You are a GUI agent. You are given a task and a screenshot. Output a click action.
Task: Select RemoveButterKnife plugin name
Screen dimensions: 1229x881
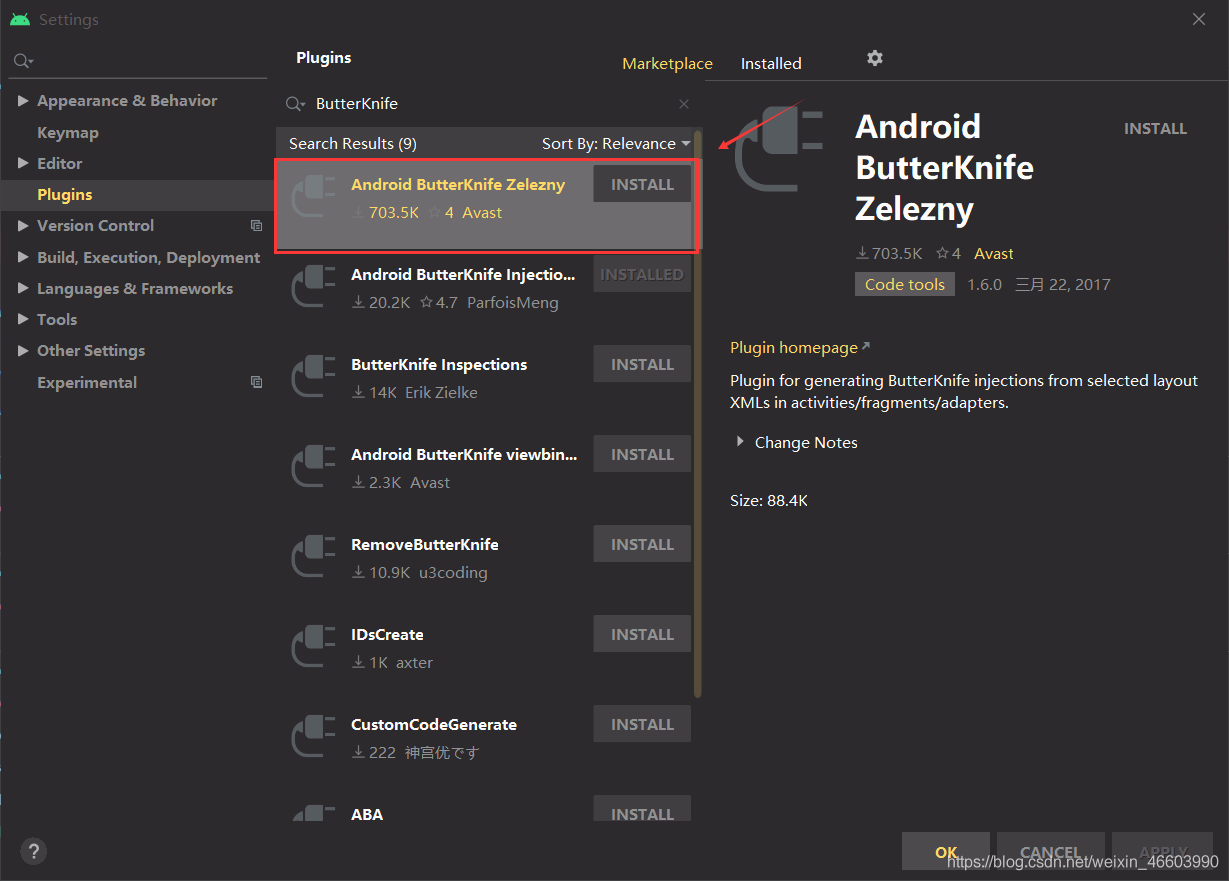click(x=425, y=544)
